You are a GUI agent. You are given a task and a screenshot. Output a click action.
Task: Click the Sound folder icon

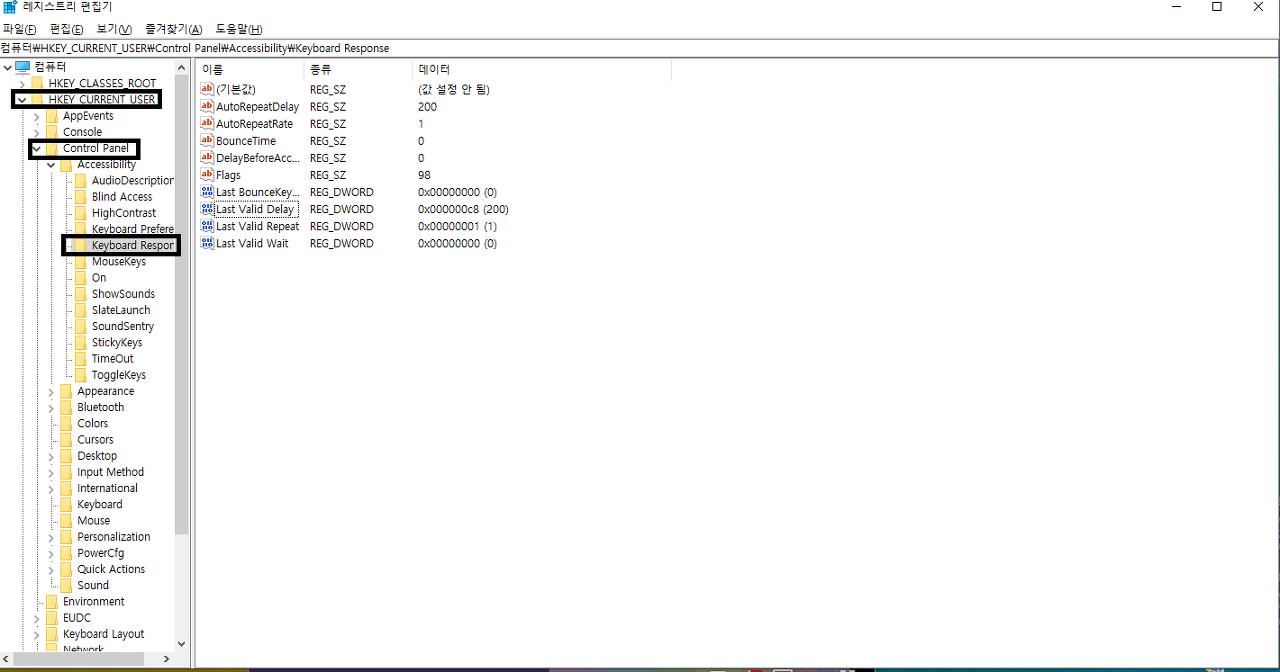(66, 586)
